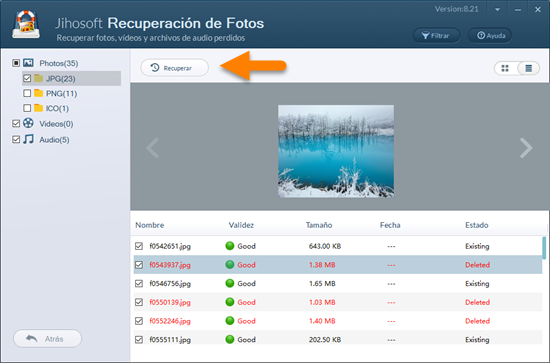Uncheck file f0555111.jpg checkbox
The height and width of the screenshot is (363, 550).
point(139,339)
